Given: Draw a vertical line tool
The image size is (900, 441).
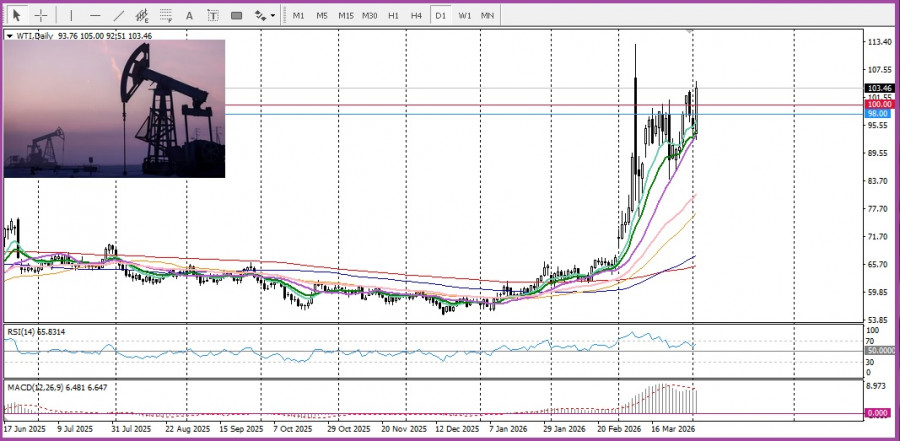Looking at the screenshot, I should click(x=71, y=16).
